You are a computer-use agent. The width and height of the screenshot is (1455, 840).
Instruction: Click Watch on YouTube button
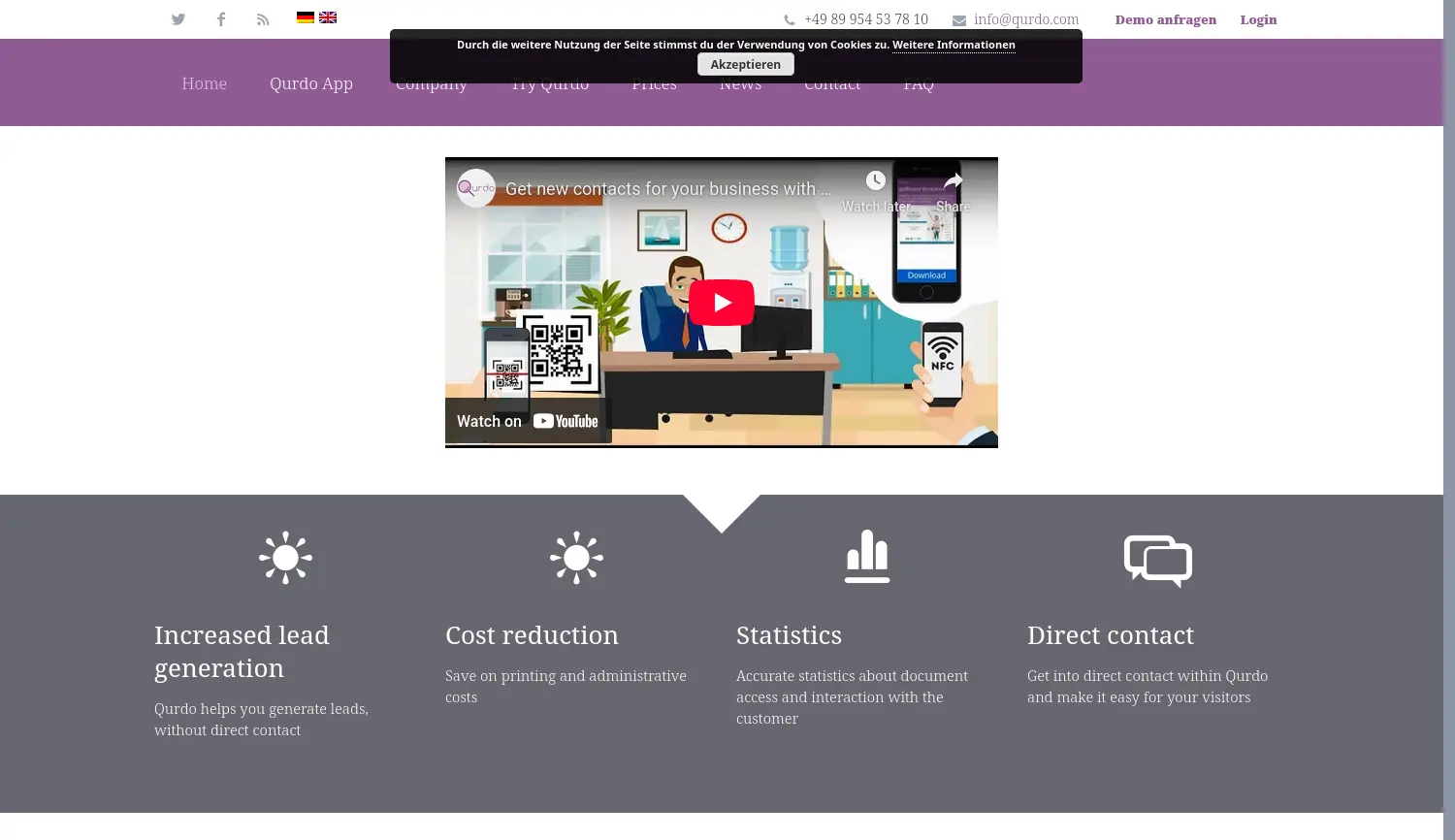[528, 421]
